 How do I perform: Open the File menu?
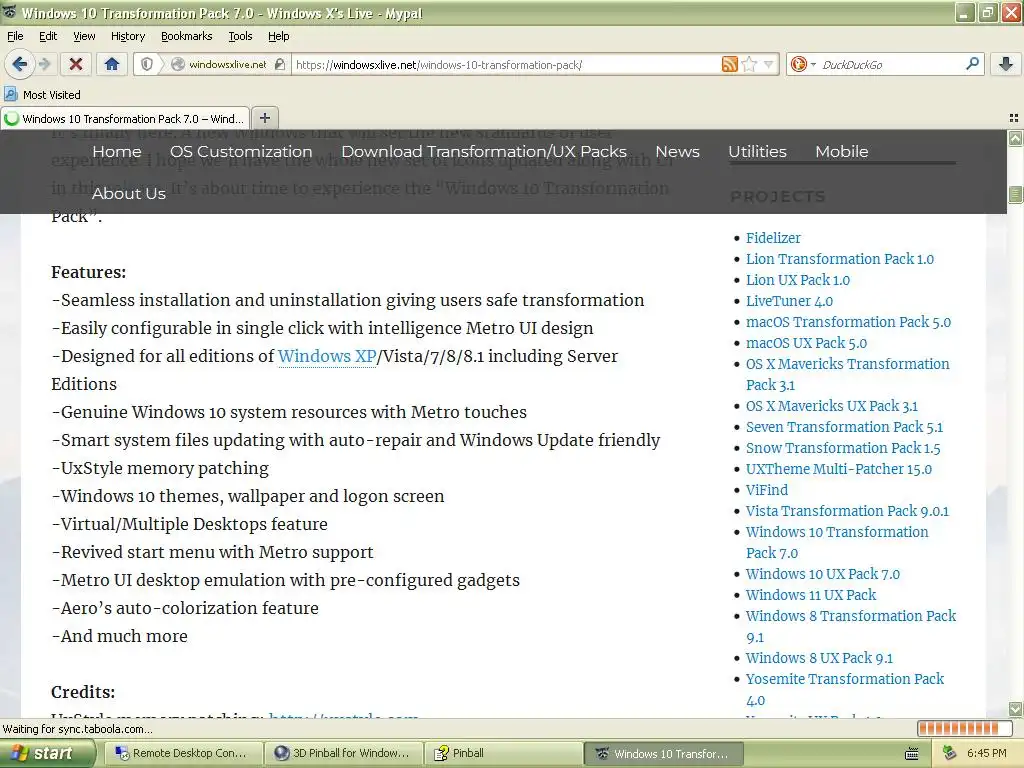click(15, 36)
